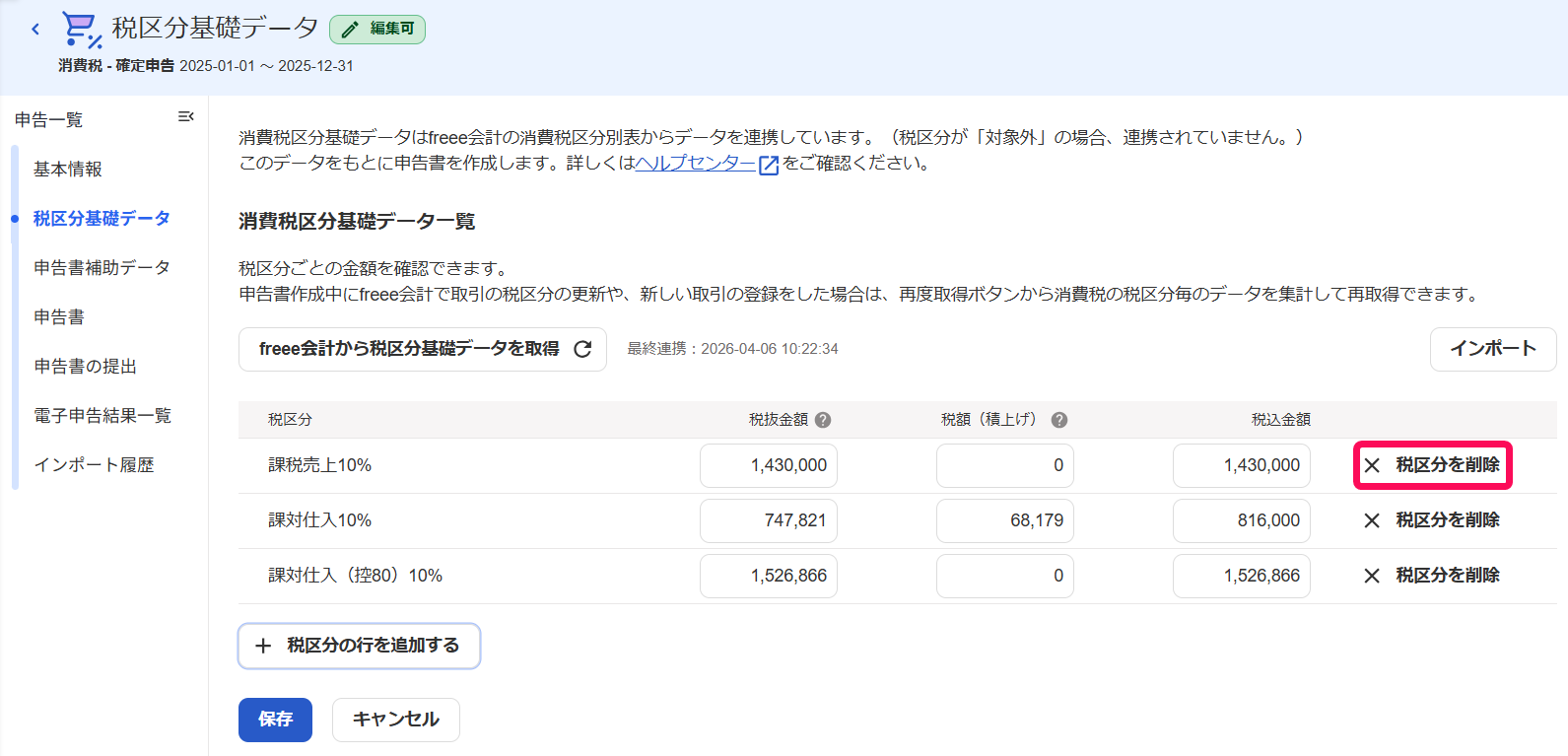Delete the 課税売上10% tax category row
The width and height of the screenshot is (1568, 756).
(1432, 465)
